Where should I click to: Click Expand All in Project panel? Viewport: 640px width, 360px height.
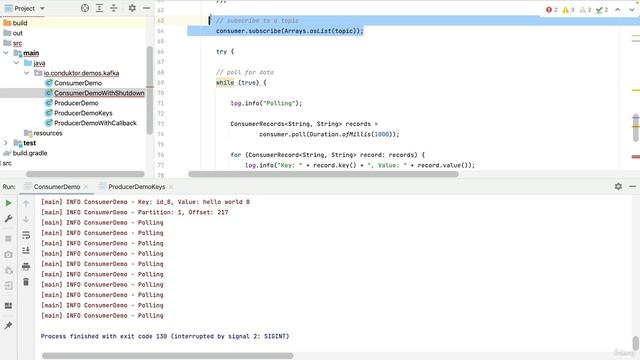coord(99,8)
